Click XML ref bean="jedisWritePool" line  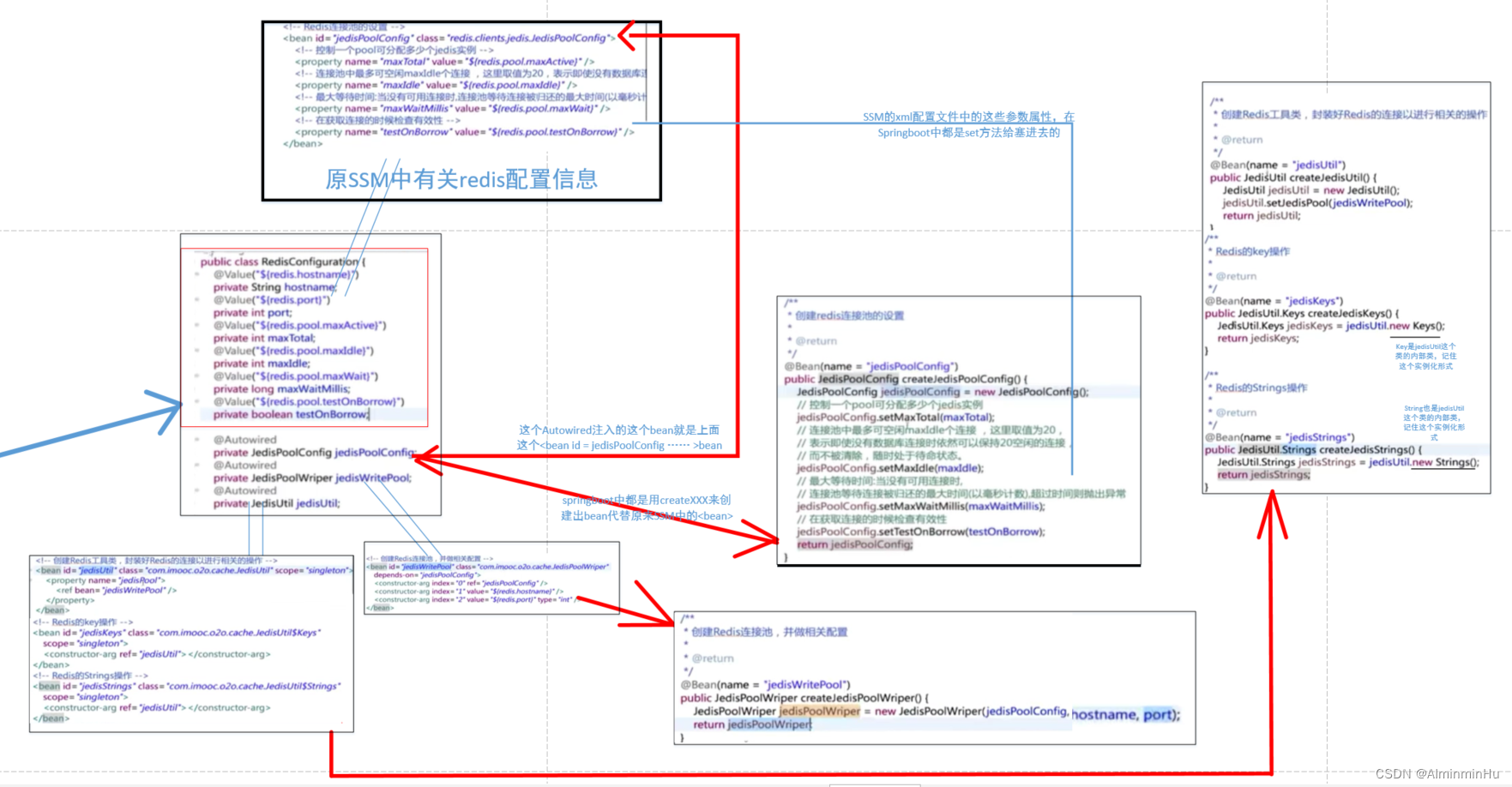(x=117, y=590)
